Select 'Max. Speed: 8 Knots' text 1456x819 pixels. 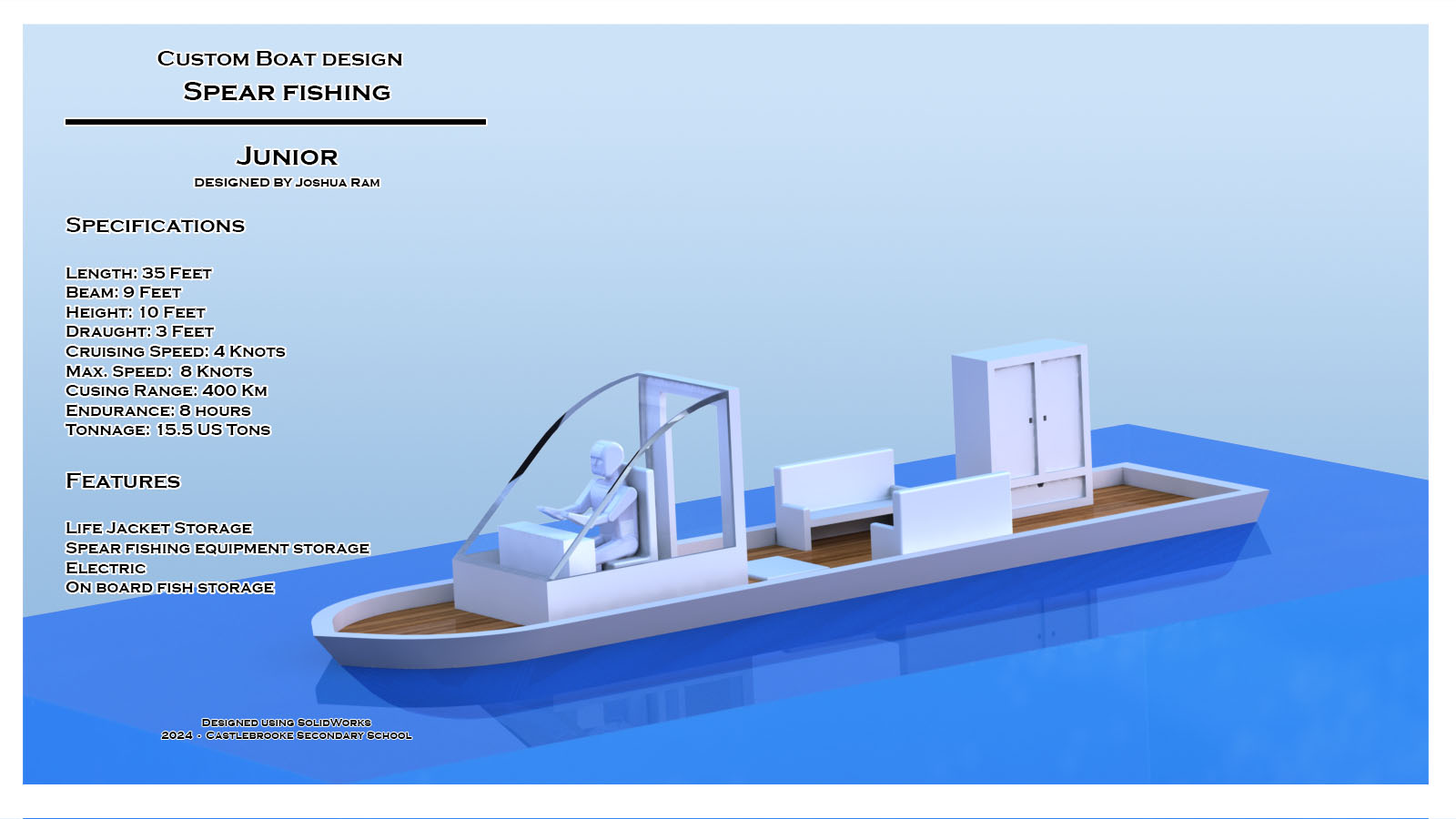pos(159,371)
